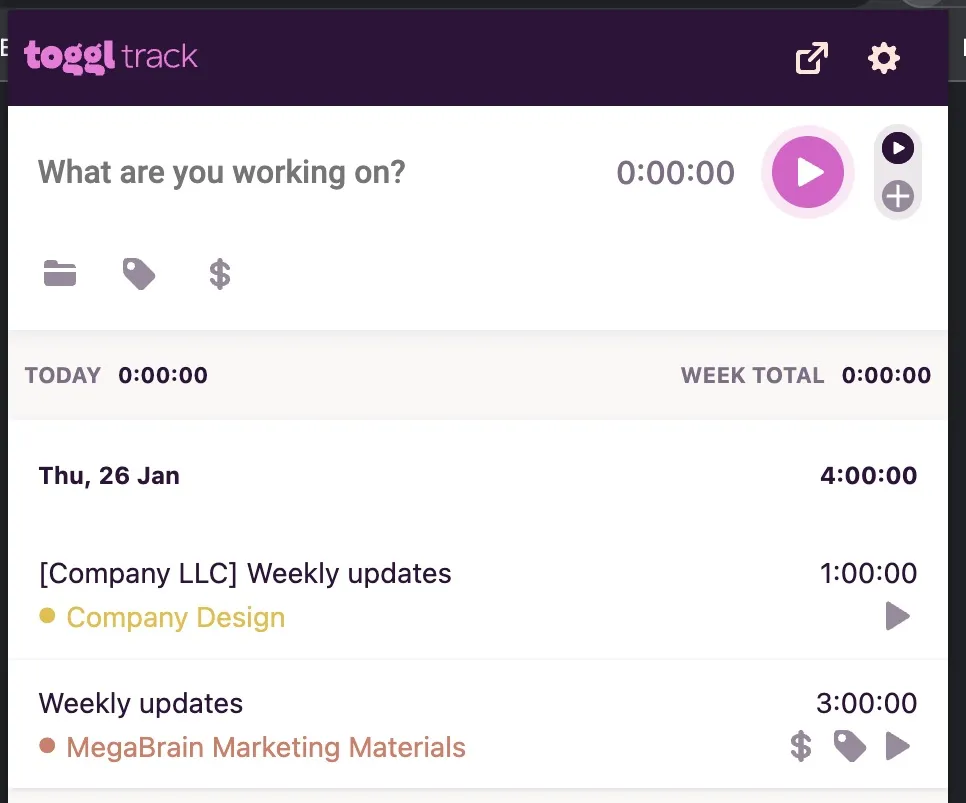Click the tag icon on MegaBrain entry
The width and height of the screenshot is (966, 803).
pyautogui.click(x=849, y=745)
